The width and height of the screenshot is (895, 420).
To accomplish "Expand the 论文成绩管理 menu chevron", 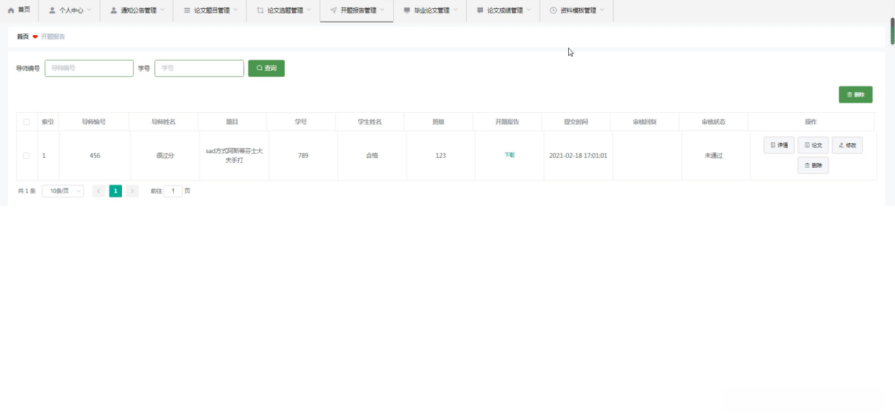I will [529, 10].
